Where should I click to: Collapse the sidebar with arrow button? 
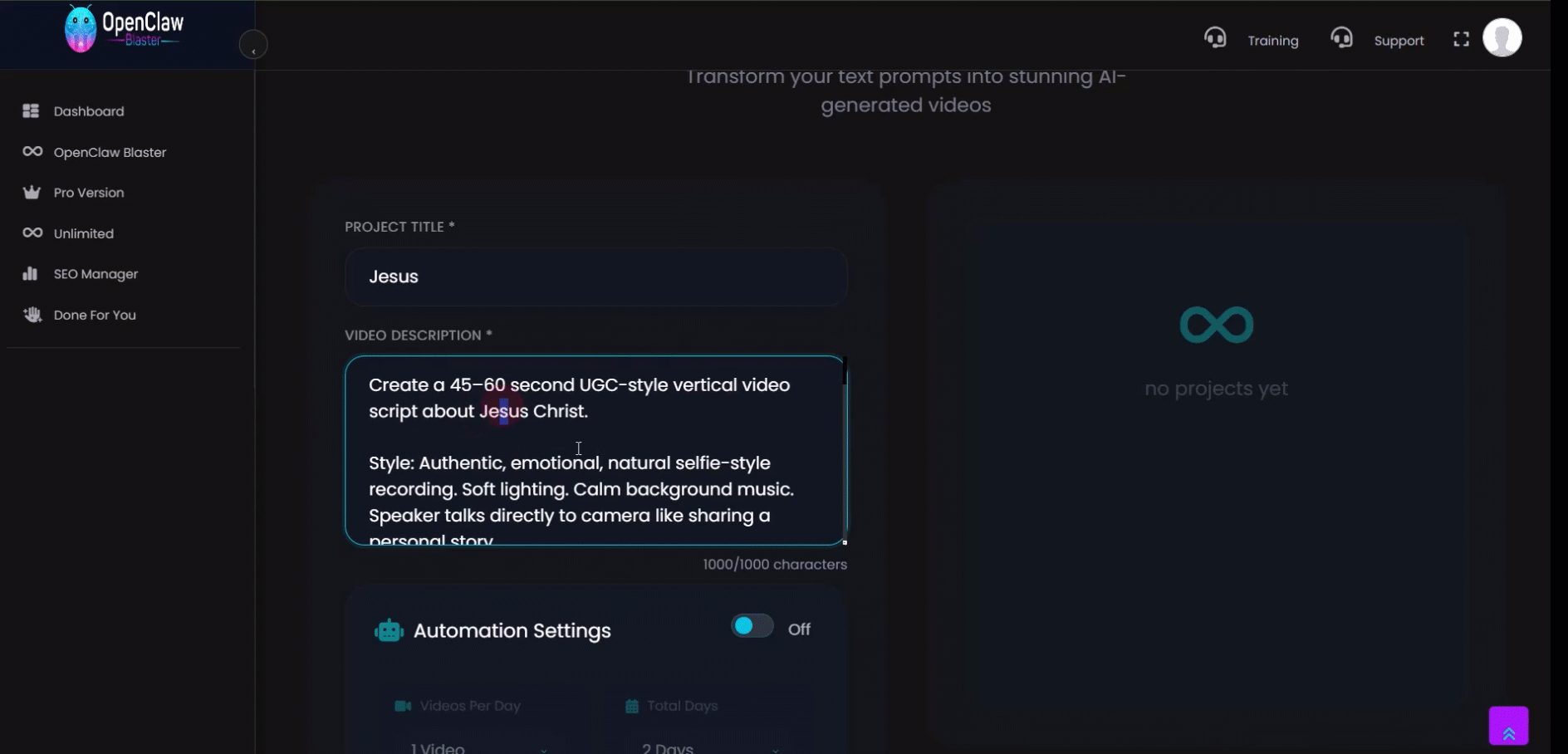coord(253,46)
